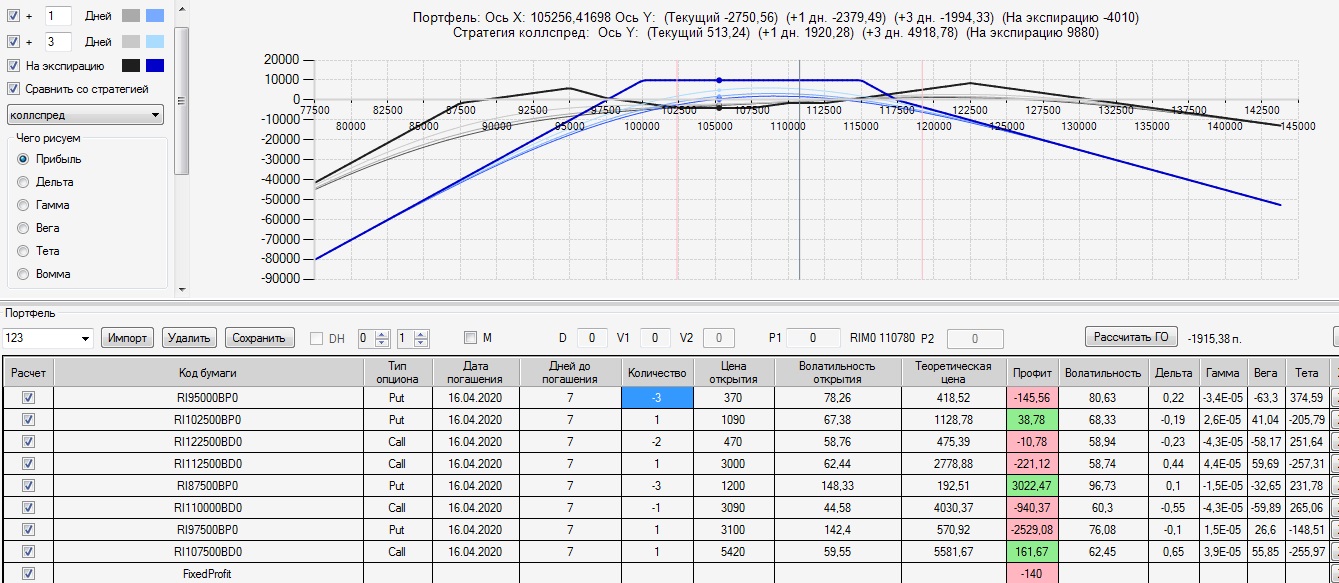This screenshot has width=1339, height=583.
Task: Click the Сохранить button
Action: point(261,338)
